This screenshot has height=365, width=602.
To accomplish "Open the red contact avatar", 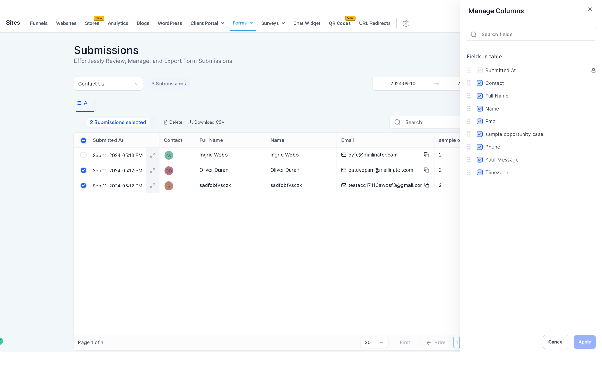I will (169, 170).
